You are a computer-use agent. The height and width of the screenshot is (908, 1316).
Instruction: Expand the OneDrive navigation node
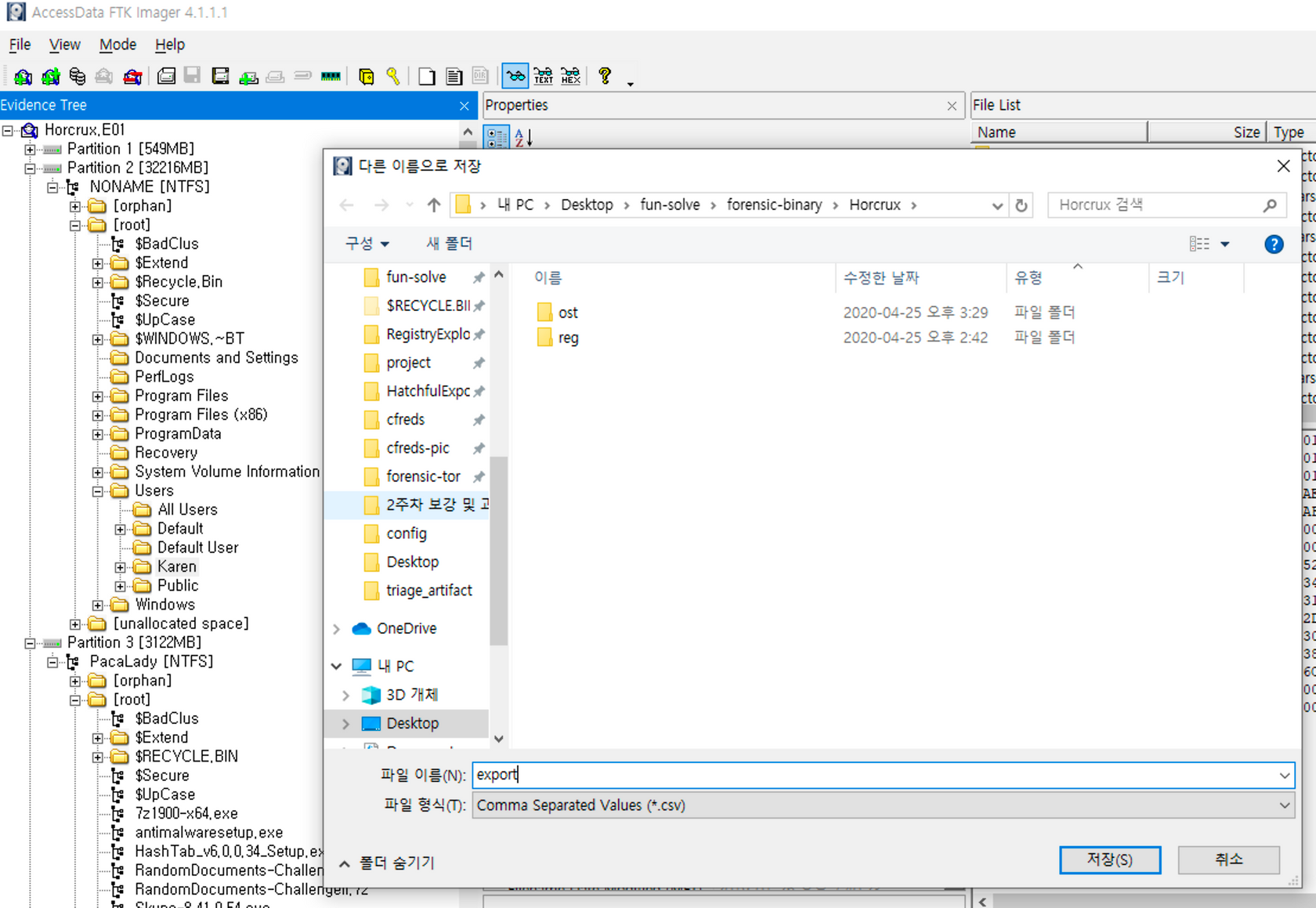(337, 629)
